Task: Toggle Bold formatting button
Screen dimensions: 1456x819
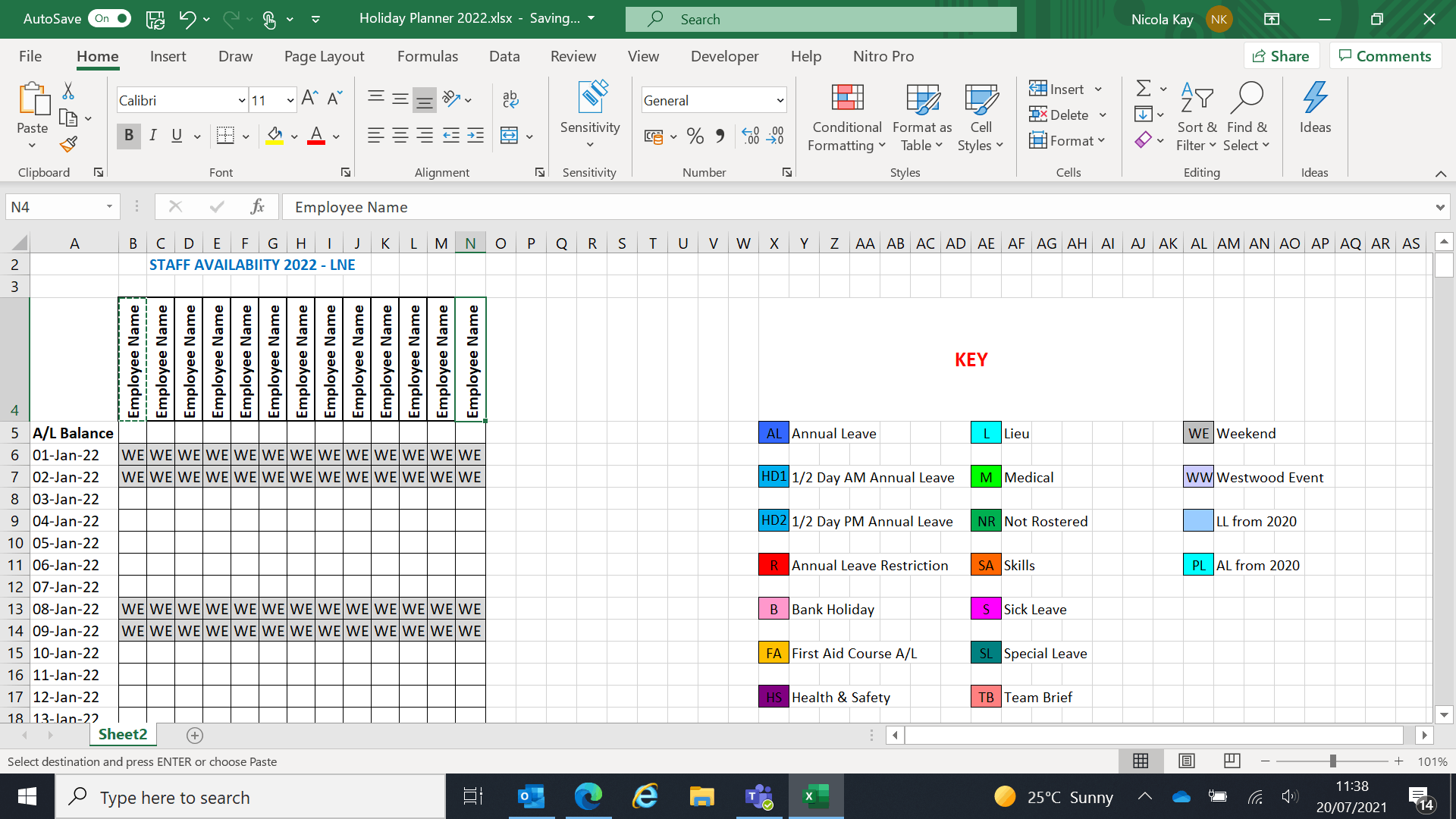Action: click(129, 136)
